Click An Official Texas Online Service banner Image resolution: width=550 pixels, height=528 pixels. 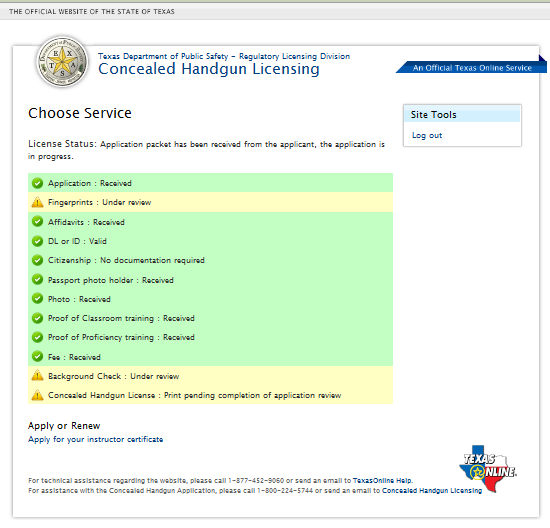pyautogui.click(x=472, y=67)
